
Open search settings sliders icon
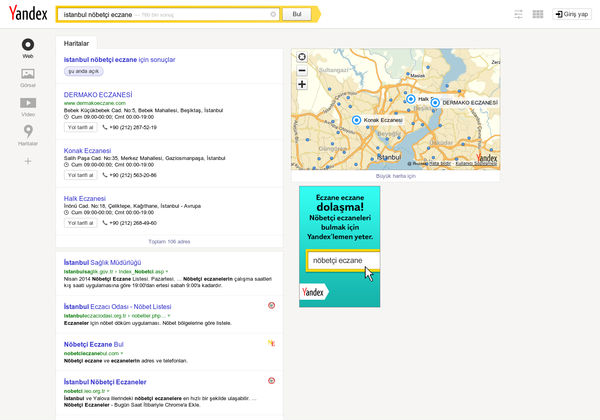tap(518, 14)
